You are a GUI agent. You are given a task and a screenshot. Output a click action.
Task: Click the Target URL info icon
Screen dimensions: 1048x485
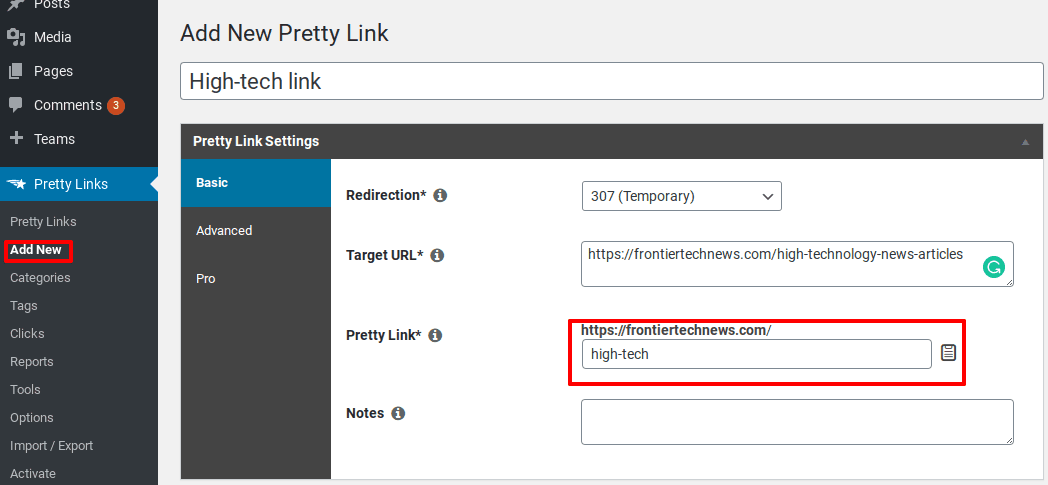(x=437, y=255)
